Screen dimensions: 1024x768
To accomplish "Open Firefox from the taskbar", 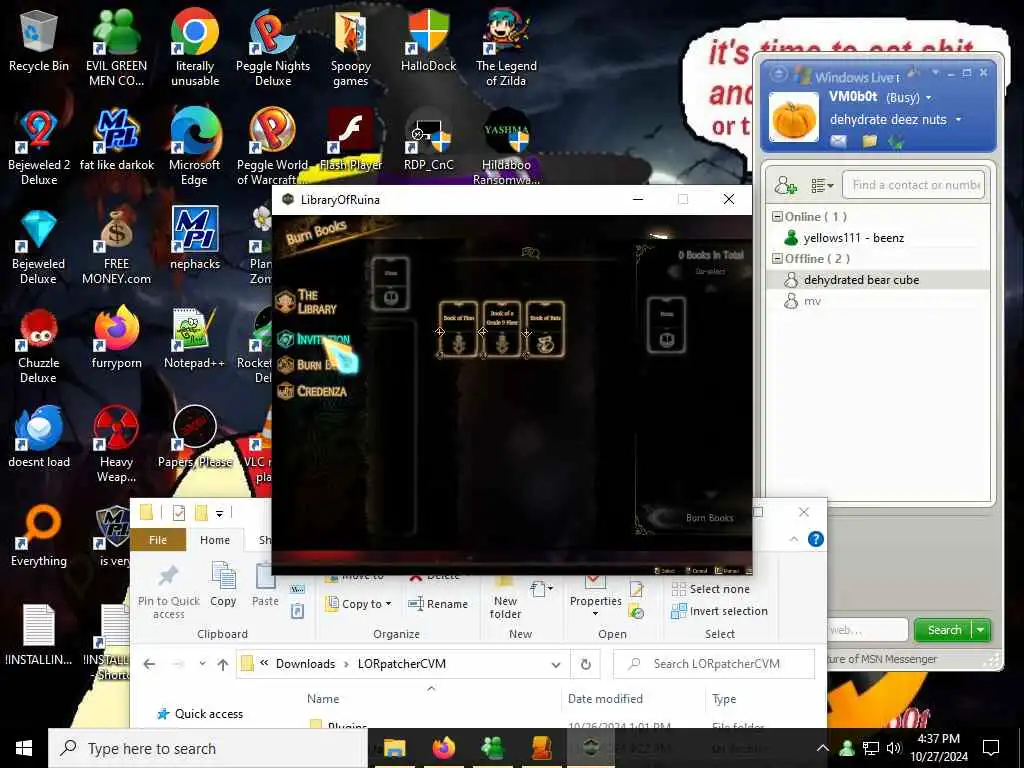I will coord(443,748).
